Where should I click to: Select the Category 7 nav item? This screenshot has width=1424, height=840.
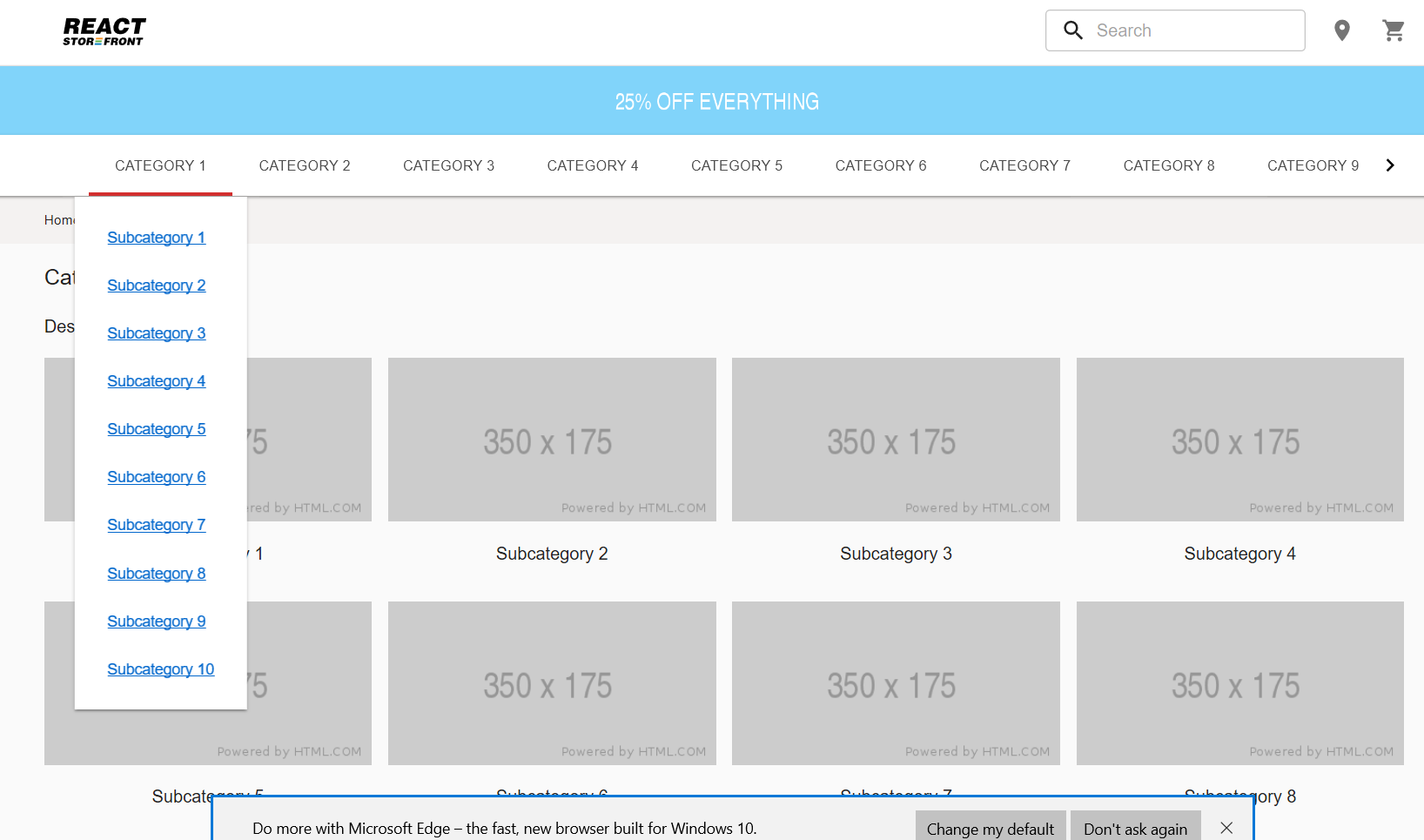click(x=1024, y=165)
